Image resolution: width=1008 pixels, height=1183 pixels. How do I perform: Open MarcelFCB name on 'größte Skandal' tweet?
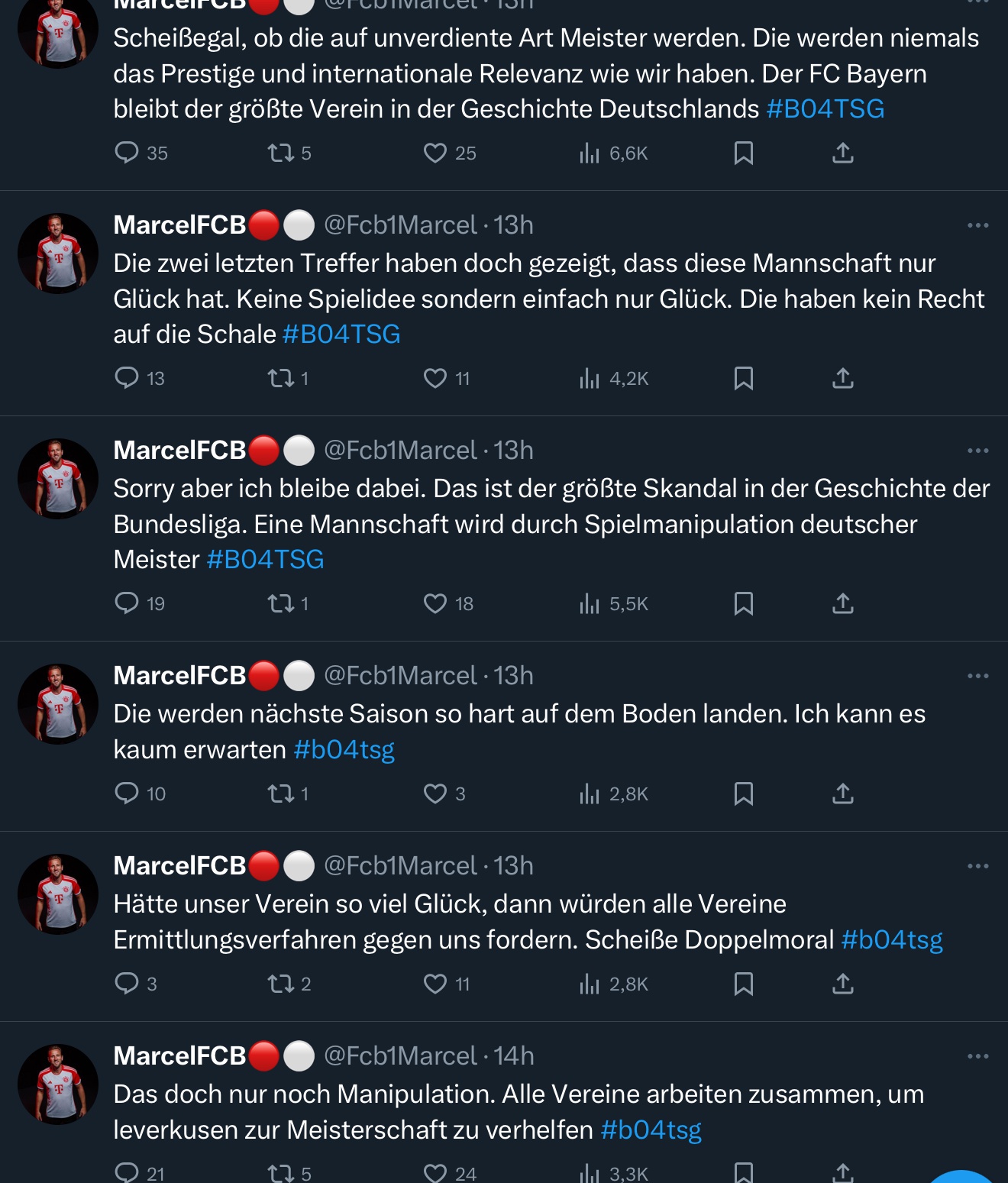tap(179, 451)
